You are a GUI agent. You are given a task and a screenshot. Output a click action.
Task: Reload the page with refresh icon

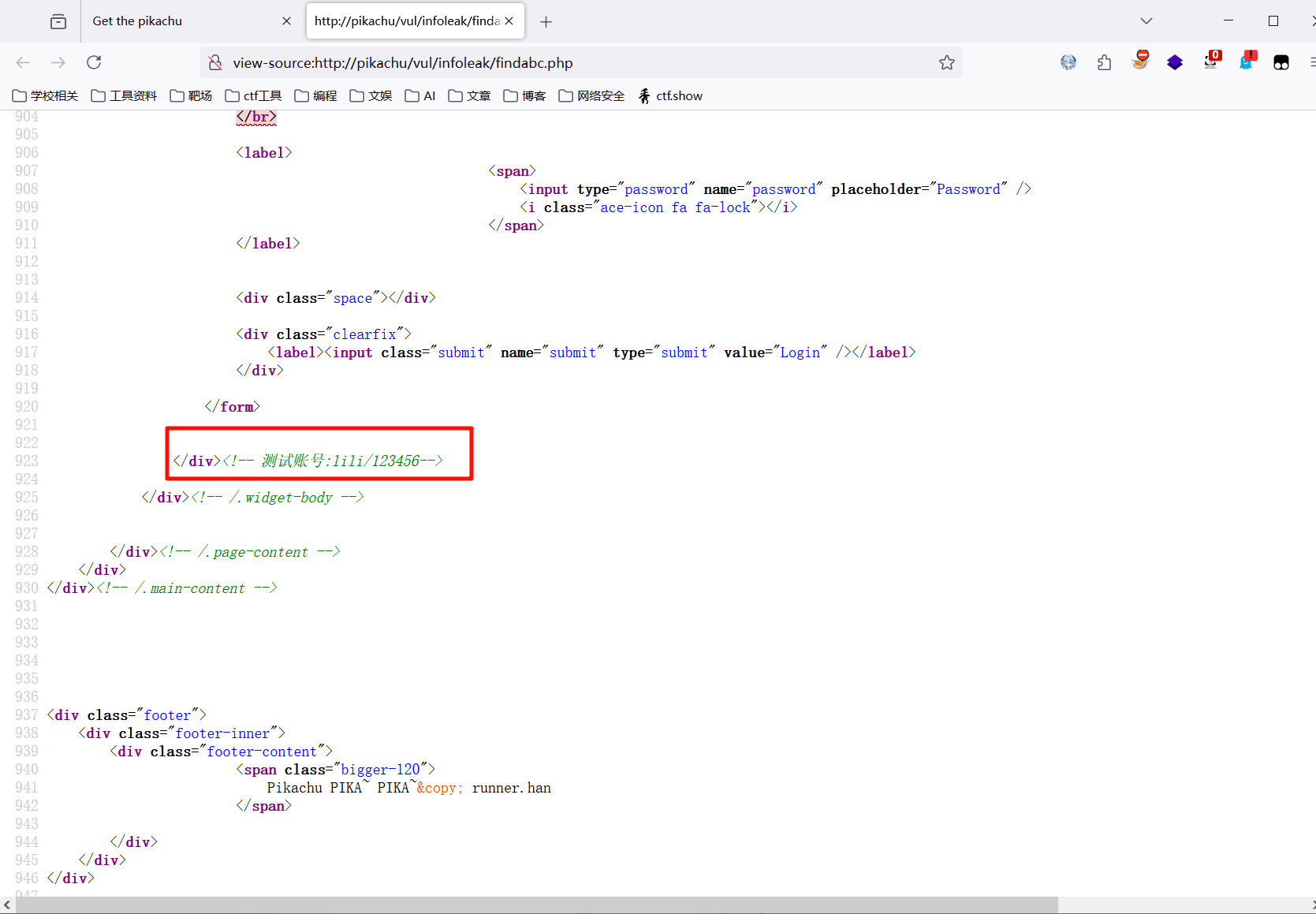(94, 62)
